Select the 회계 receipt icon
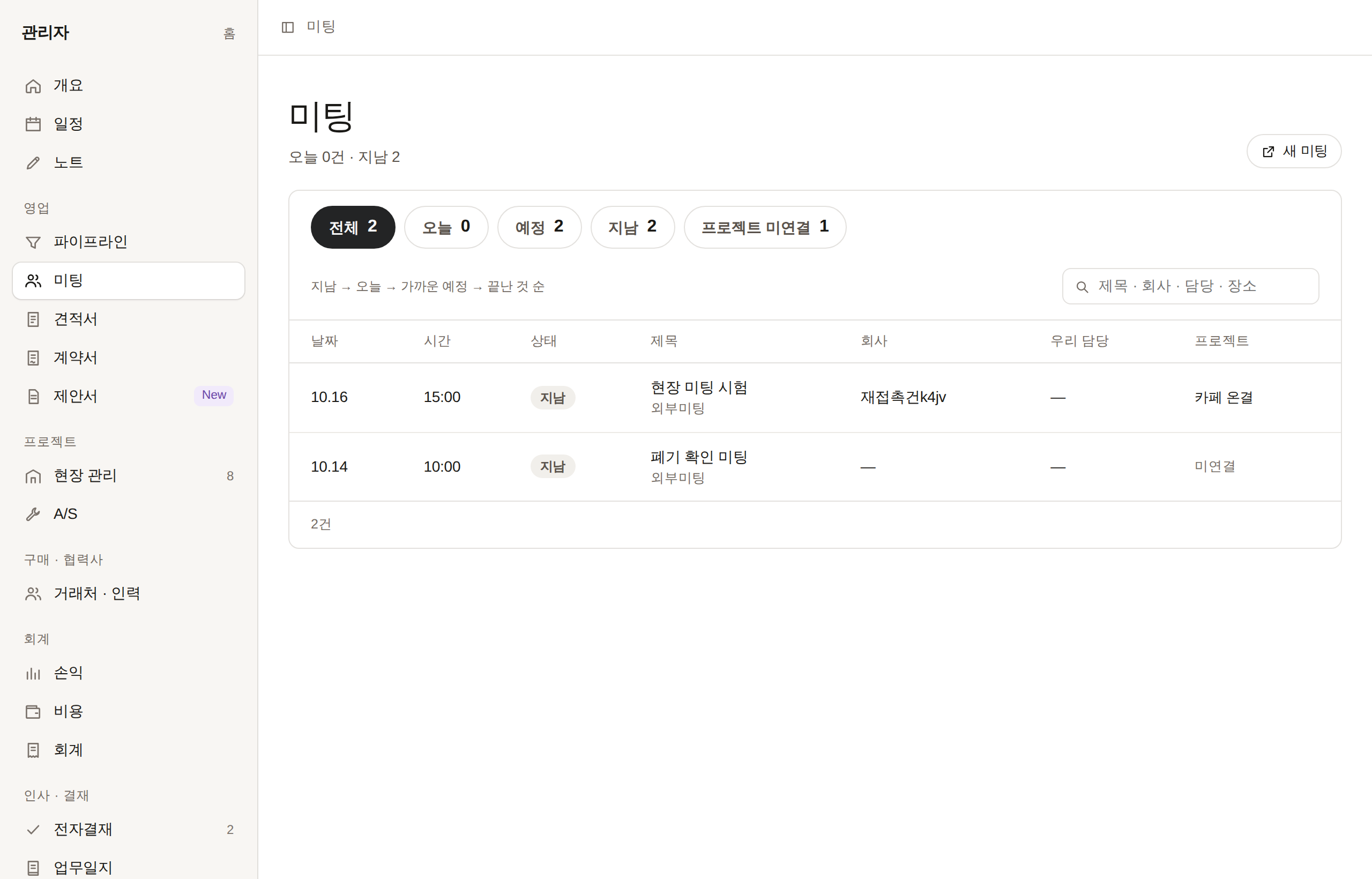This screenshot has height=879, width=1372. click(33, 750)
